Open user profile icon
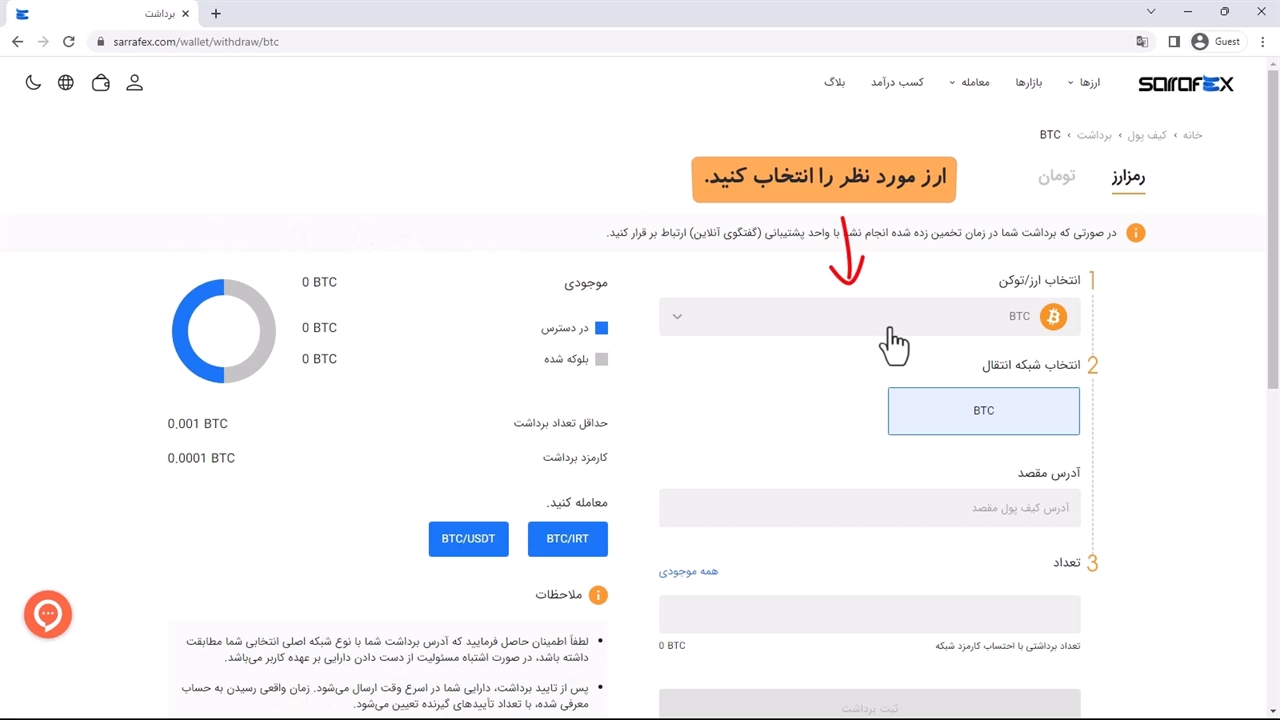 pyautogui.click(x=135, y=83)
